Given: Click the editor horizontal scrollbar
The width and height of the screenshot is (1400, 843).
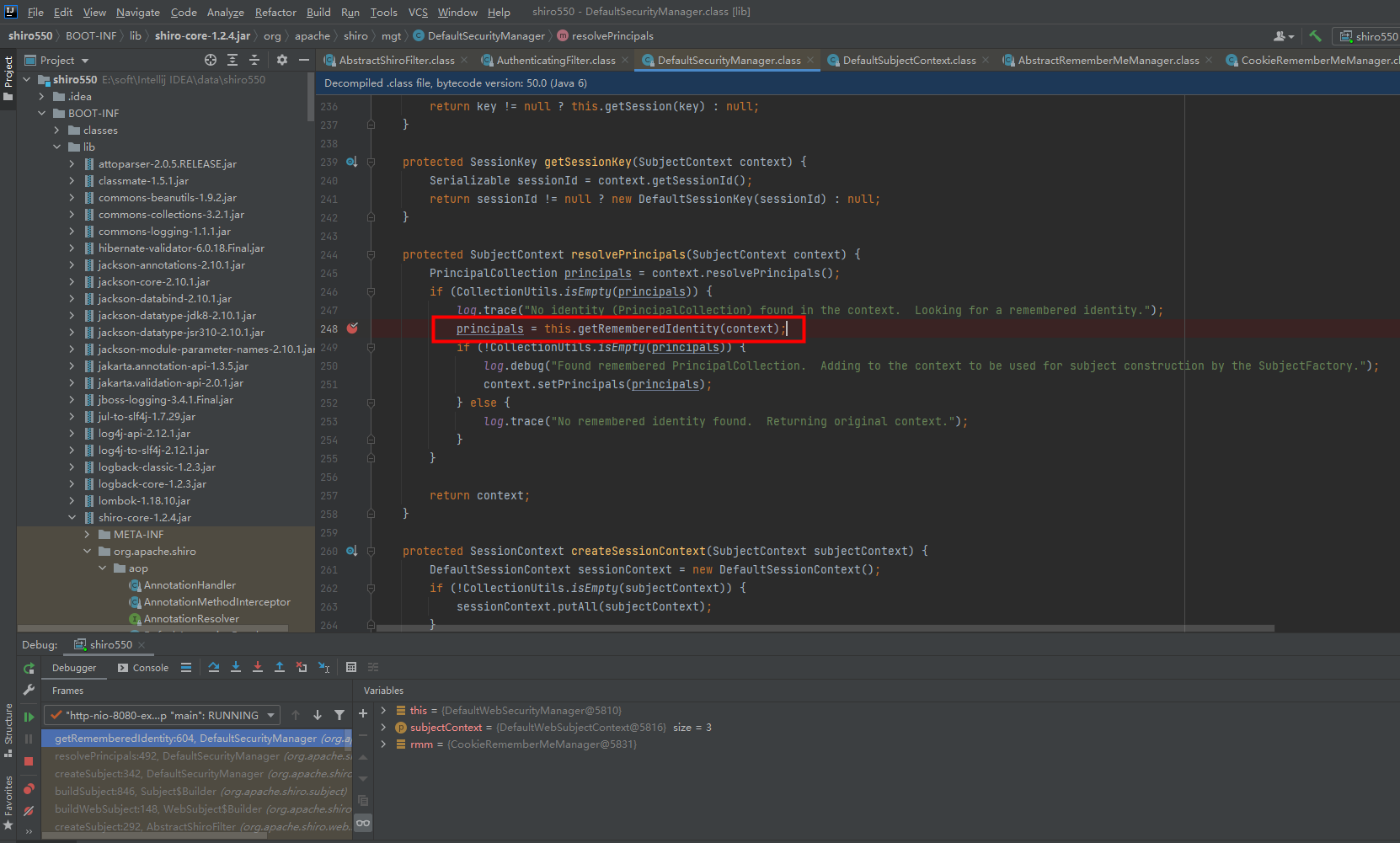Looking at the screenshot, I should pyautogui.click(x=825, y=628).
